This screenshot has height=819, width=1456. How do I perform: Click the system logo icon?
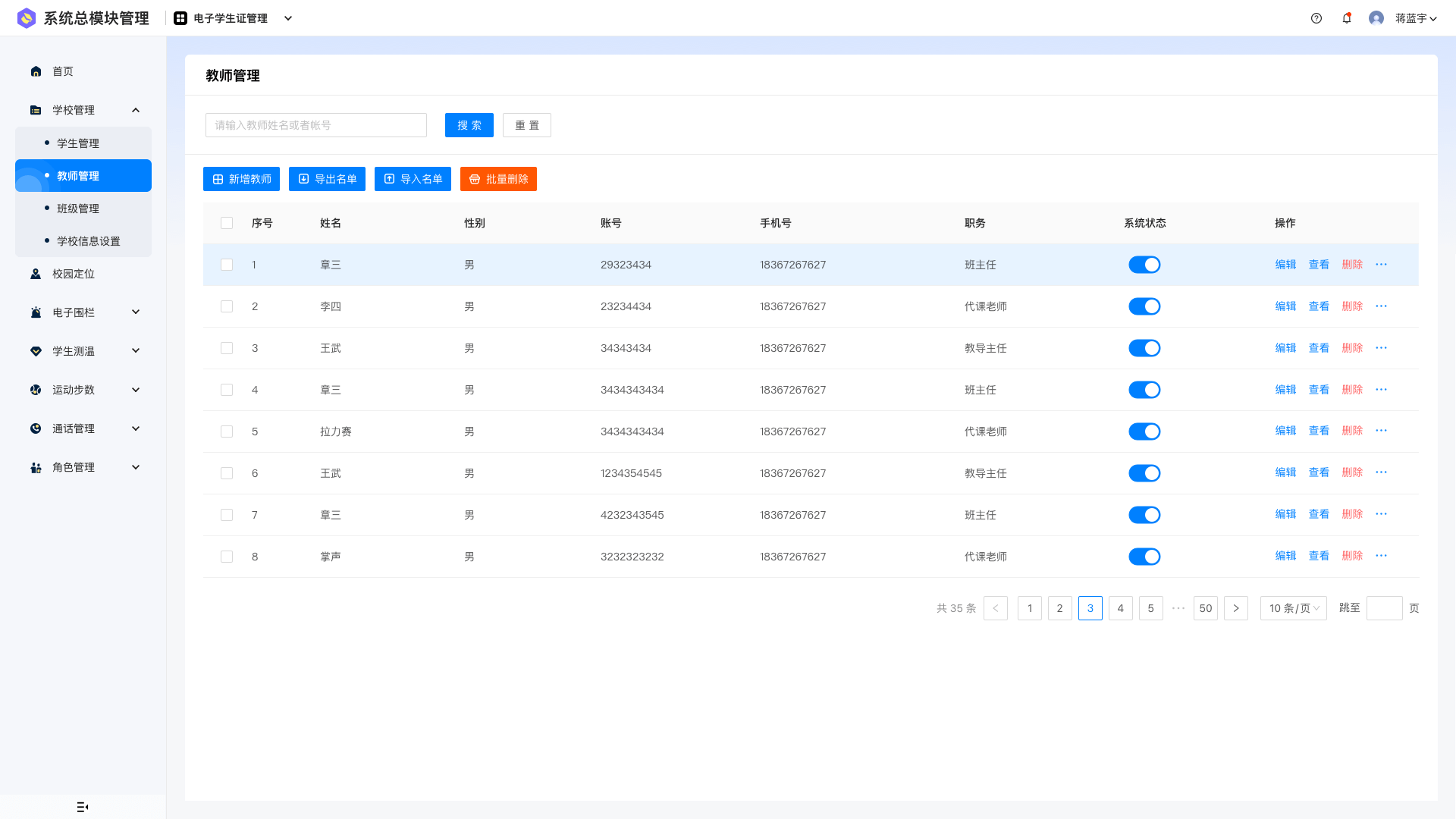(x=27, y=18)
